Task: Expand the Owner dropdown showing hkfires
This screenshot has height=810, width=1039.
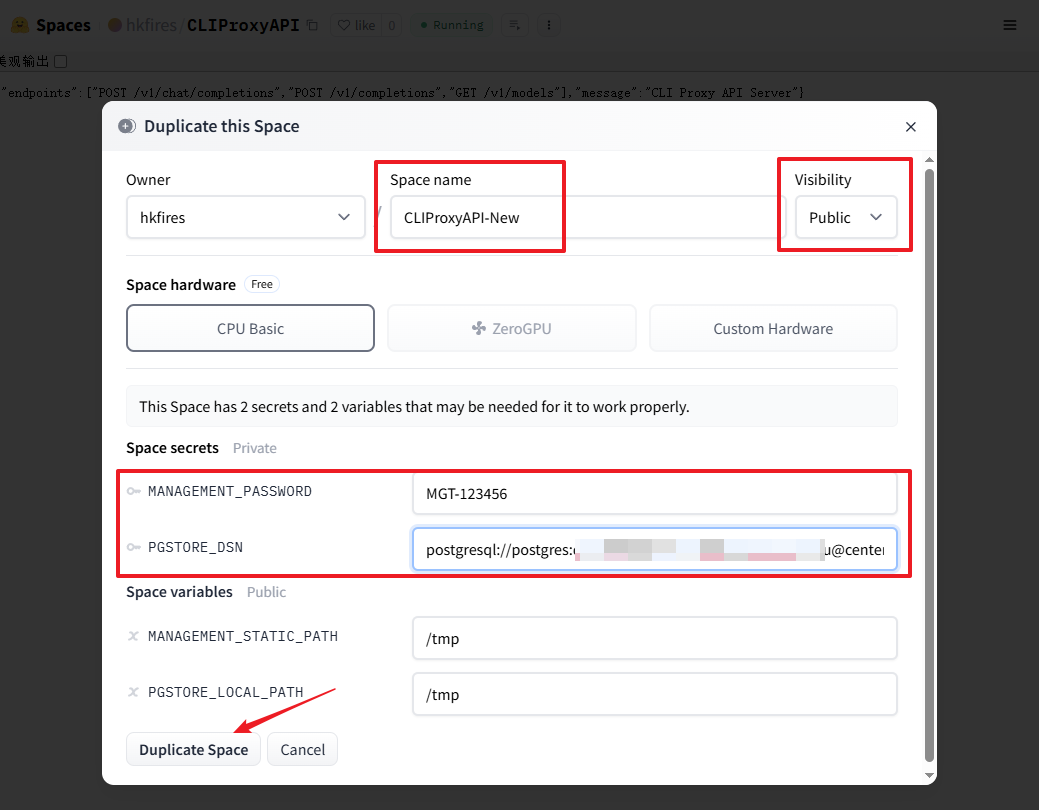Action: click(245, 217)
